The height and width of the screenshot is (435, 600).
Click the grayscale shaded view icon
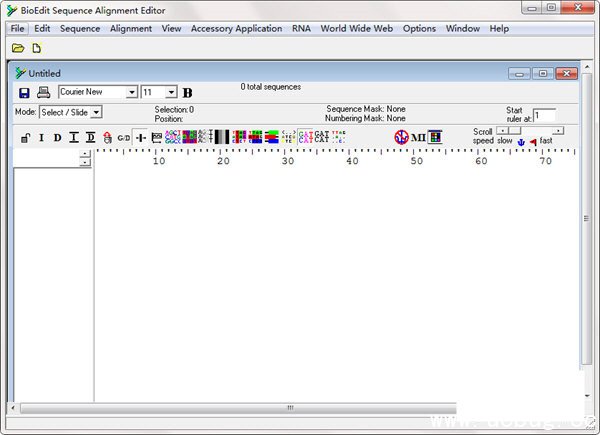(222, 137)
